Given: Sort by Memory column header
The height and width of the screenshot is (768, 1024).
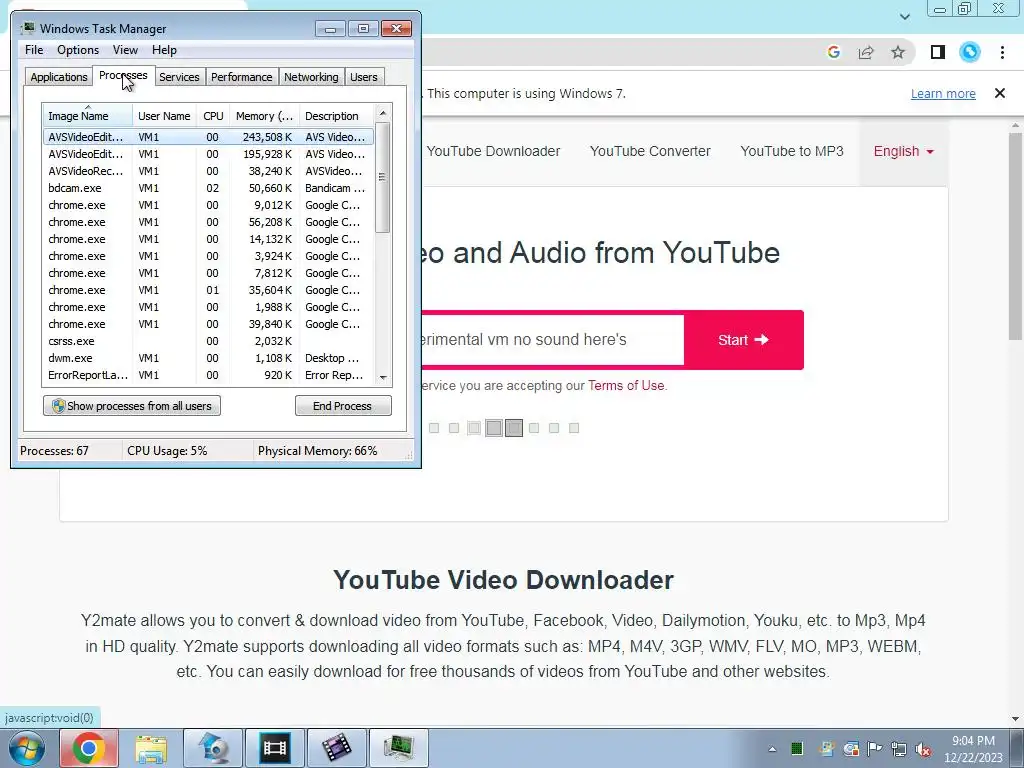Looking at the screenshot, I should [x=264, y=116].
